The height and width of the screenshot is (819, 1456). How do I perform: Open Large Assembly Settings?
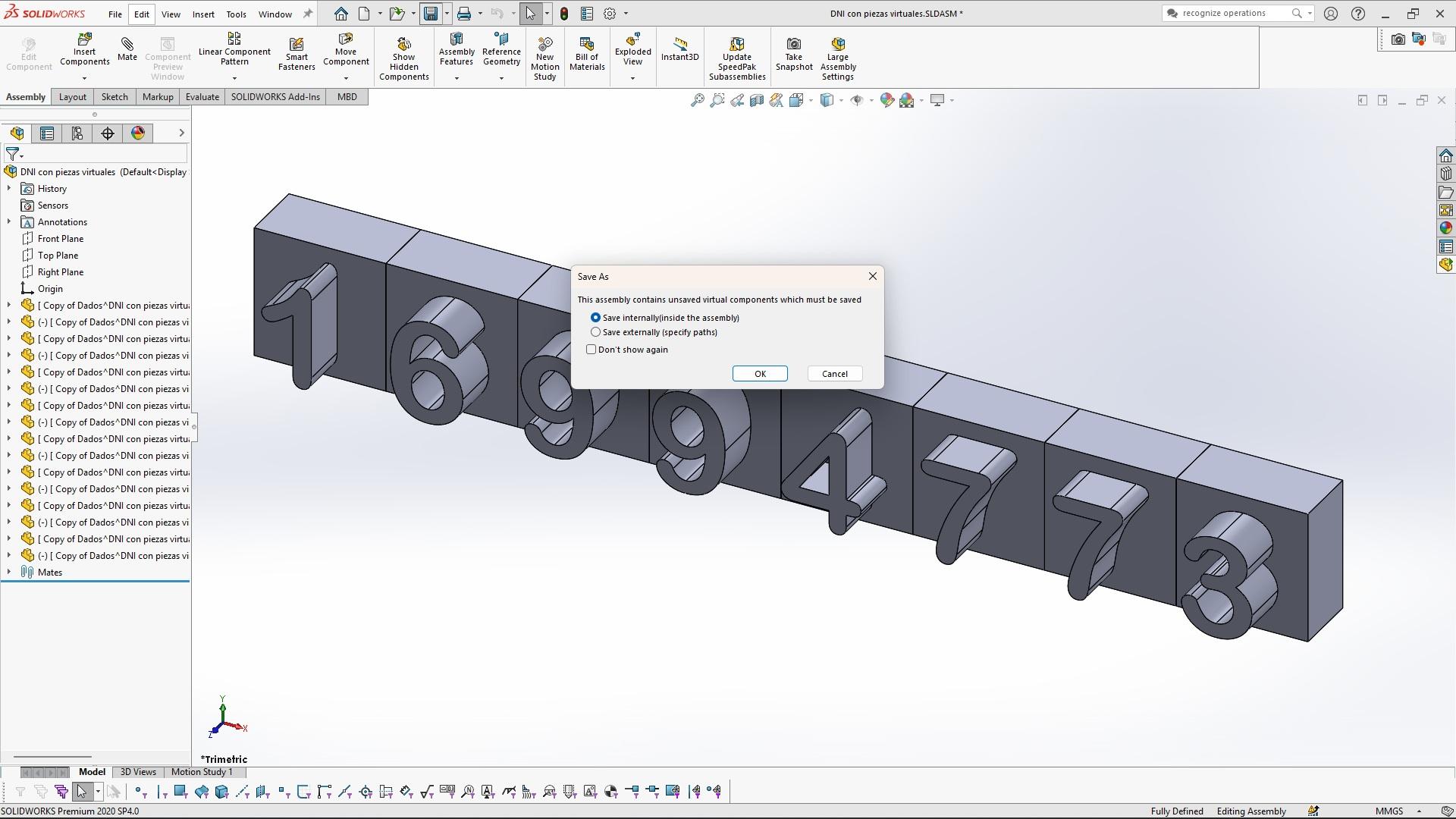(838, 58)
